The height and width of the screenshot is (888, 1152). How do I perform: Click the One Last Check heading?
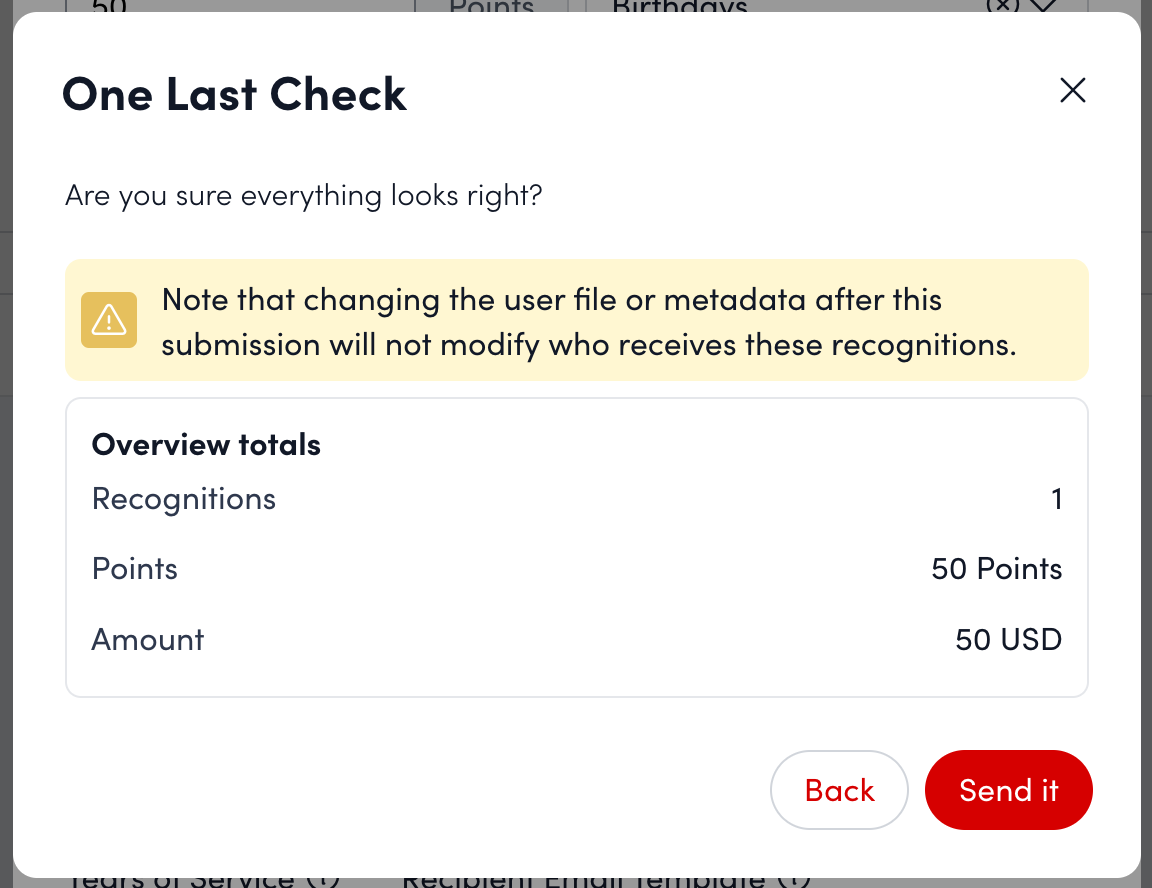coord(234,95)
